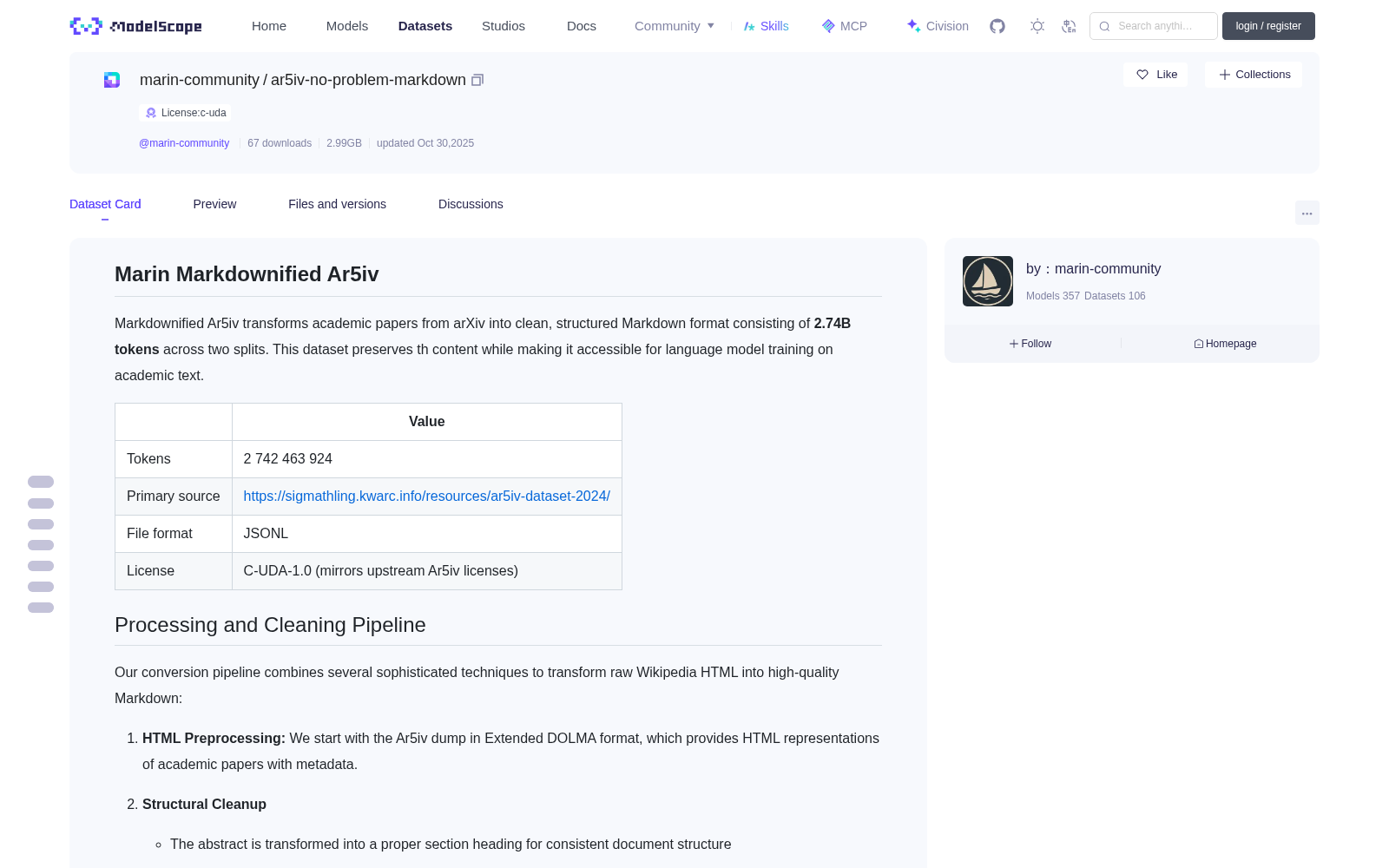Open the GitHub icon link

tap(997, 26)
